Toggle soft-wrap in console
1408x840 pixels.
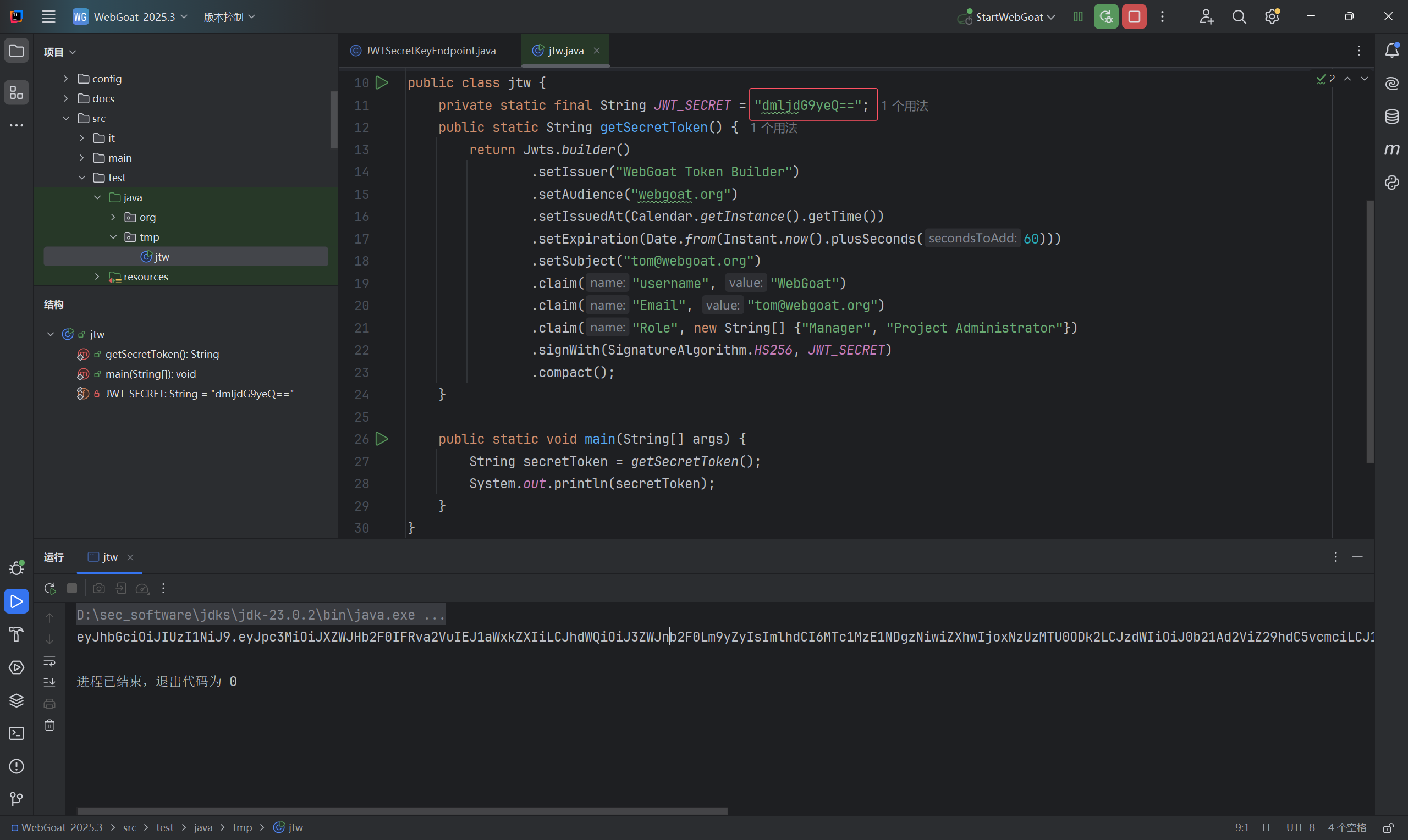pos(50,661)
